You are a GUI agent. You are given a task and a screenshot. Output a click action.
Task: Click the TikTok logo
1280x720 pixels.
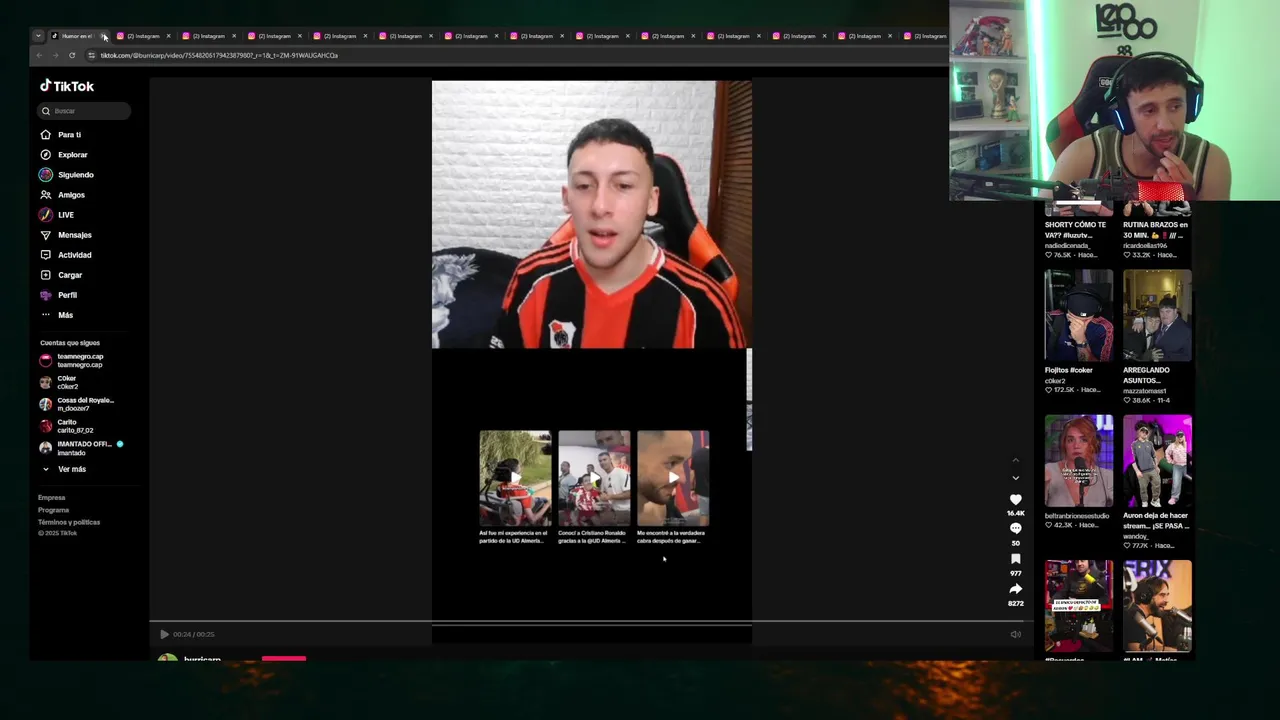66,86
